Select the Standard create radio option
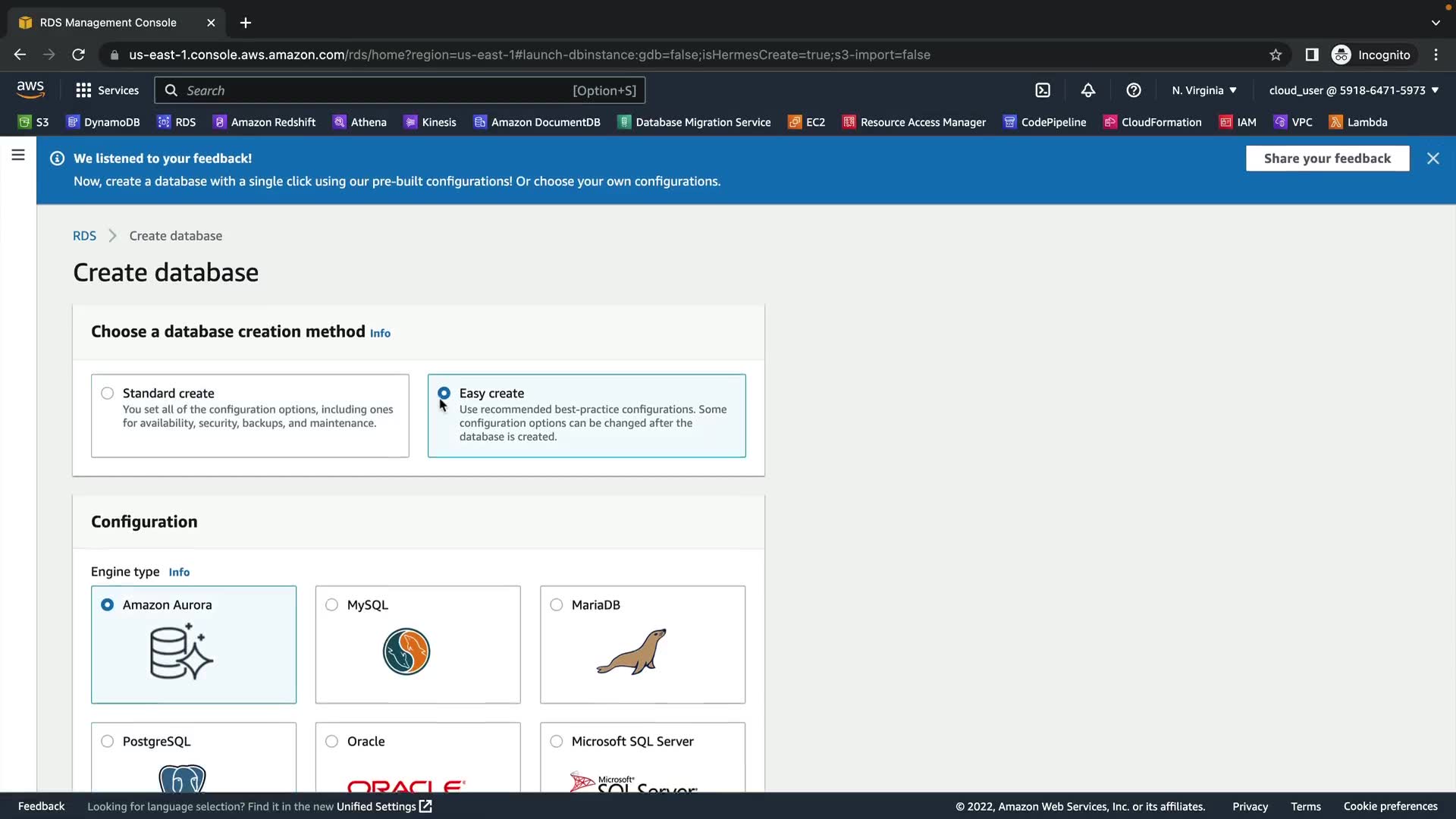 (108, 394)
